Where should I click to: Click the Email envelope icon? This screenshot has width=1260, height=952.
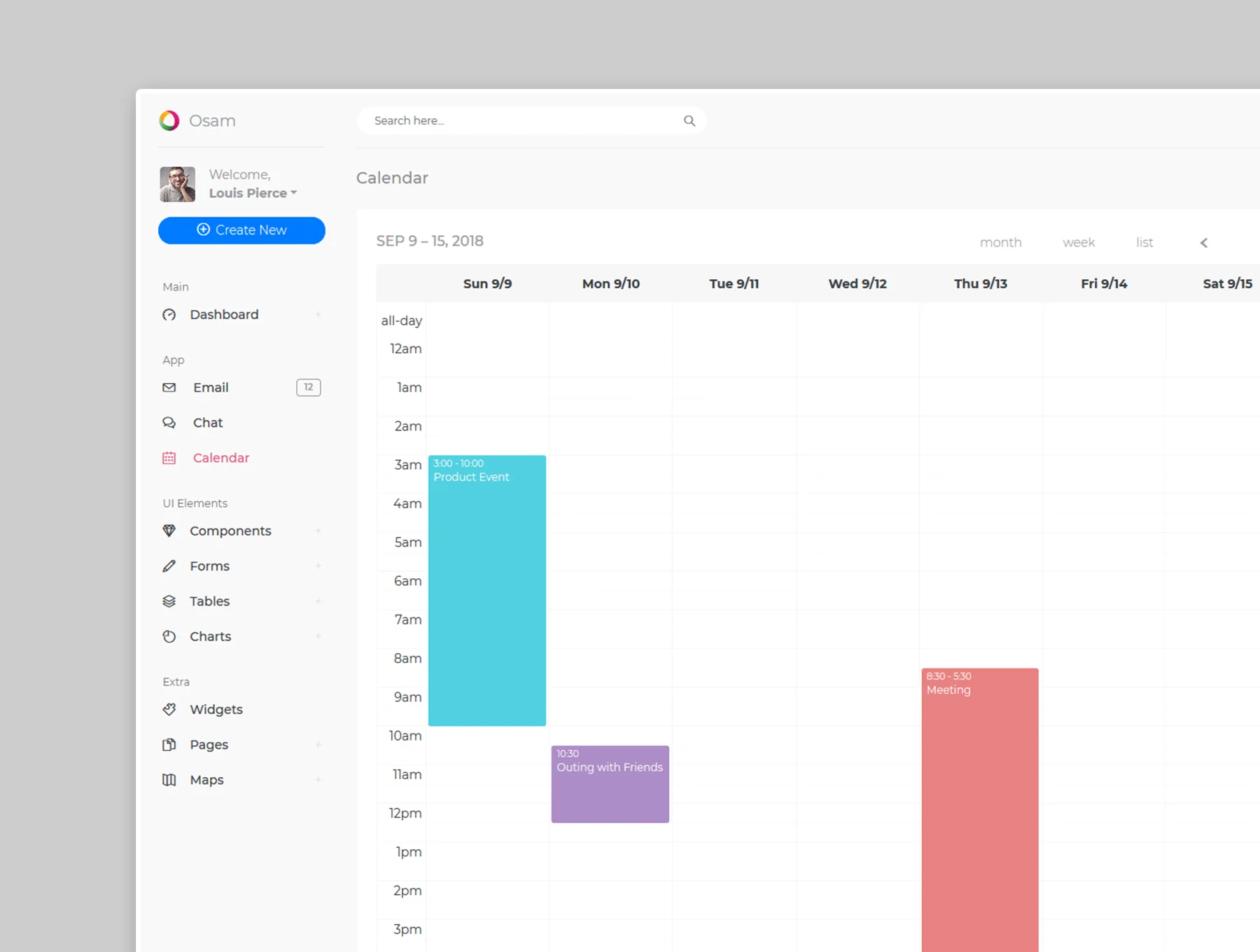point(169,387)
